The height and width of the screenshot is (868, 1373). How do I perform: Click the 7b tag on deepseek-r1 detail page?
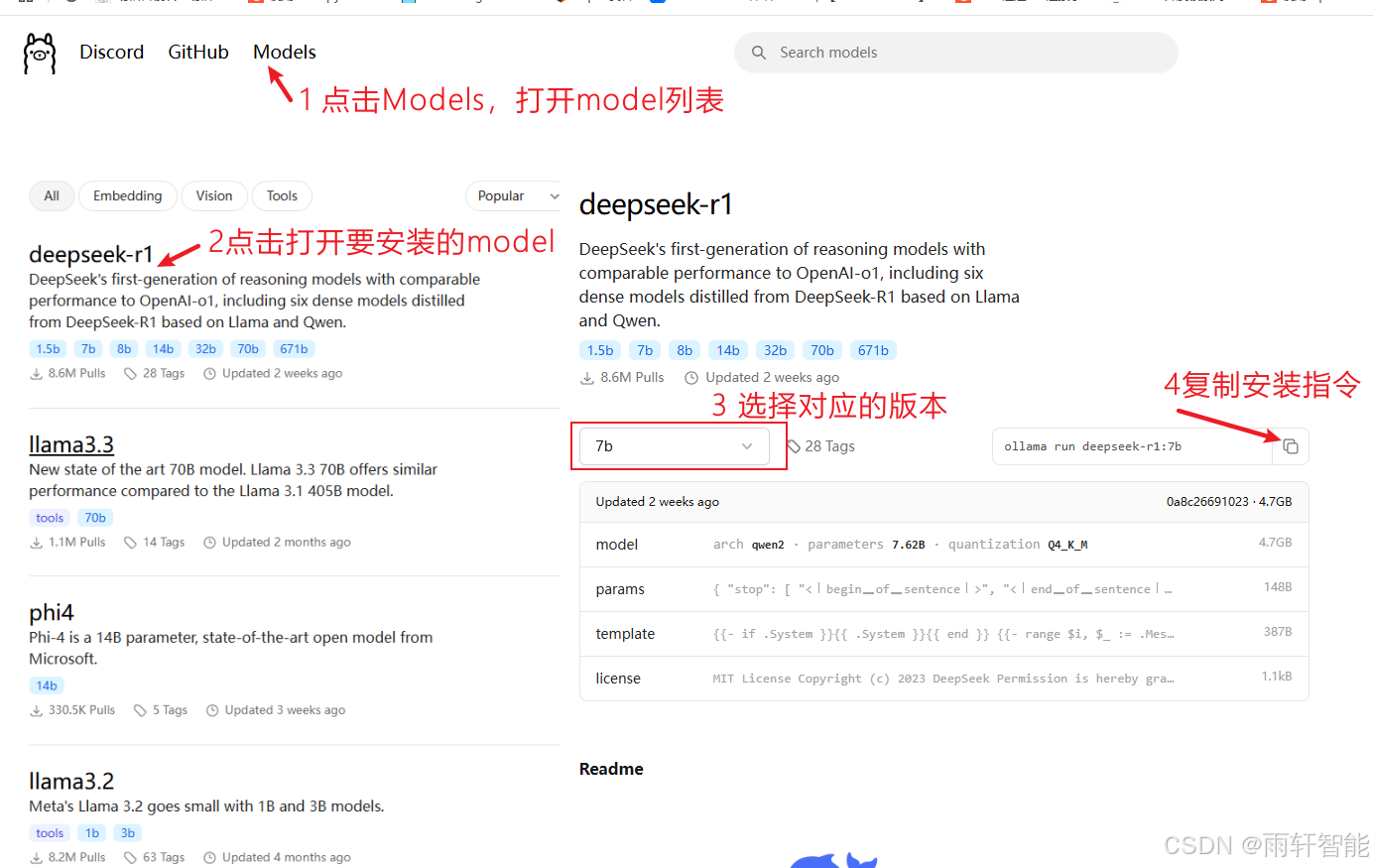point(645,350)
